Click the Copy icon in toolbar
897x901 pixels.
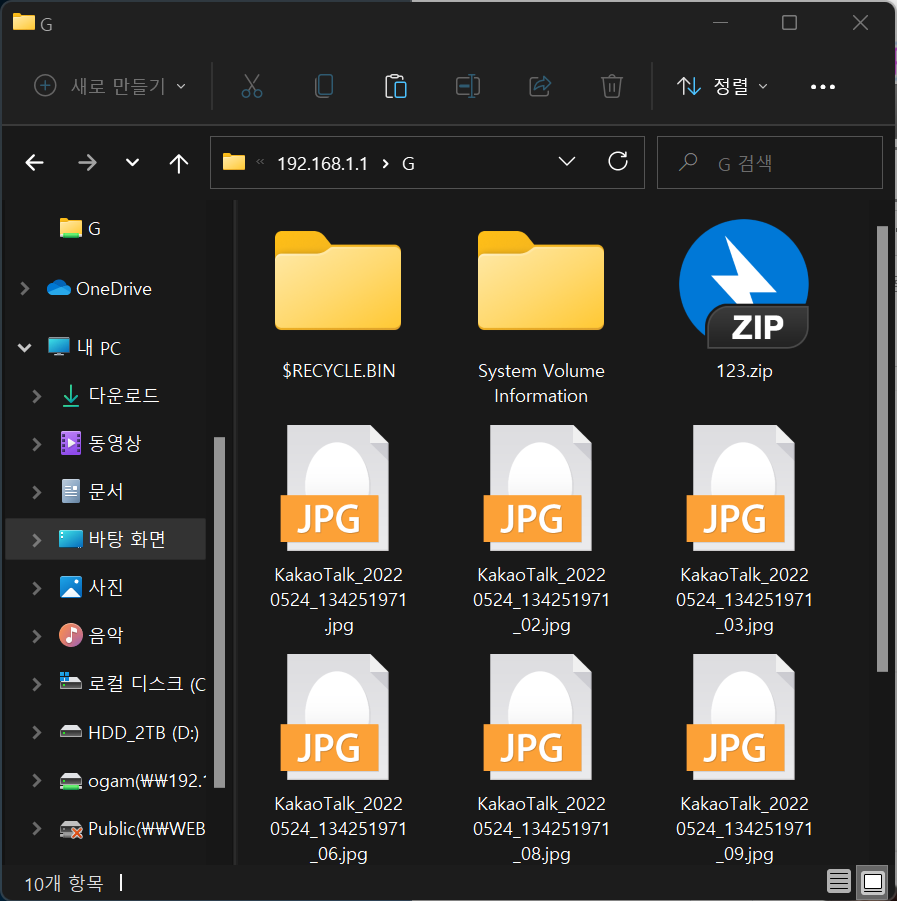pos(324,87)
